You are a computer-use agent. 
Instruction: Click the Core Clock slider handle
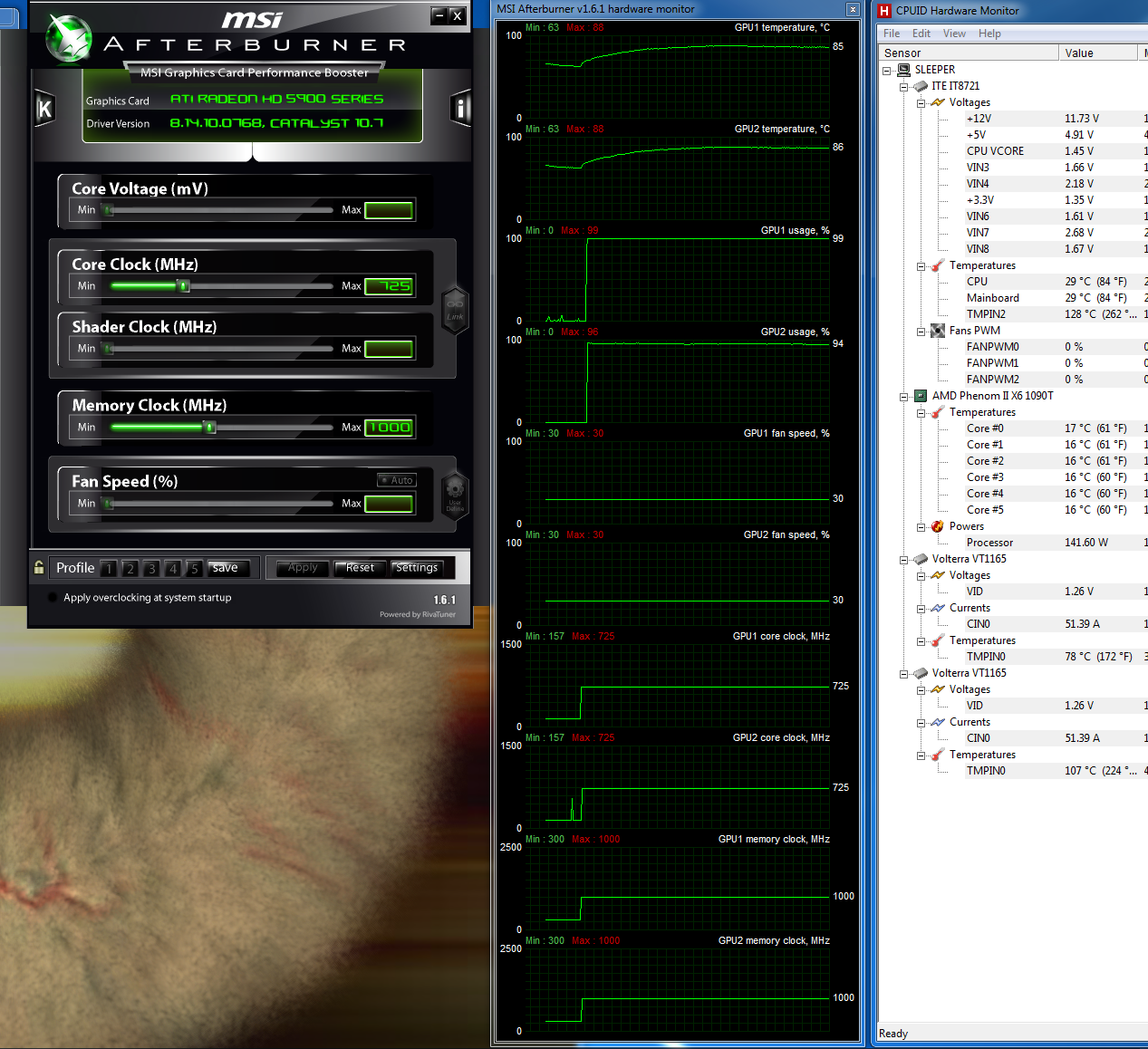coord(184,286)
